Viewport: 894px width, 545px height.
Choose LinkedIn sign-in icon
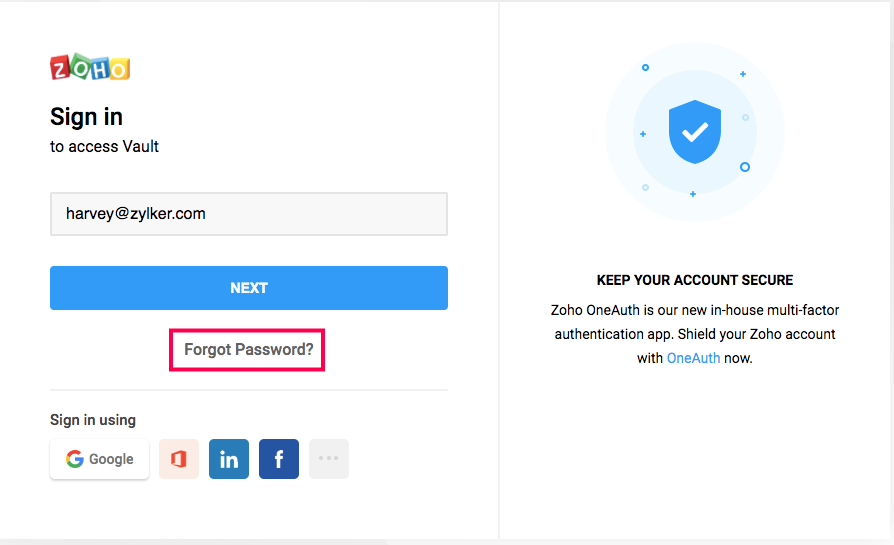229,459
